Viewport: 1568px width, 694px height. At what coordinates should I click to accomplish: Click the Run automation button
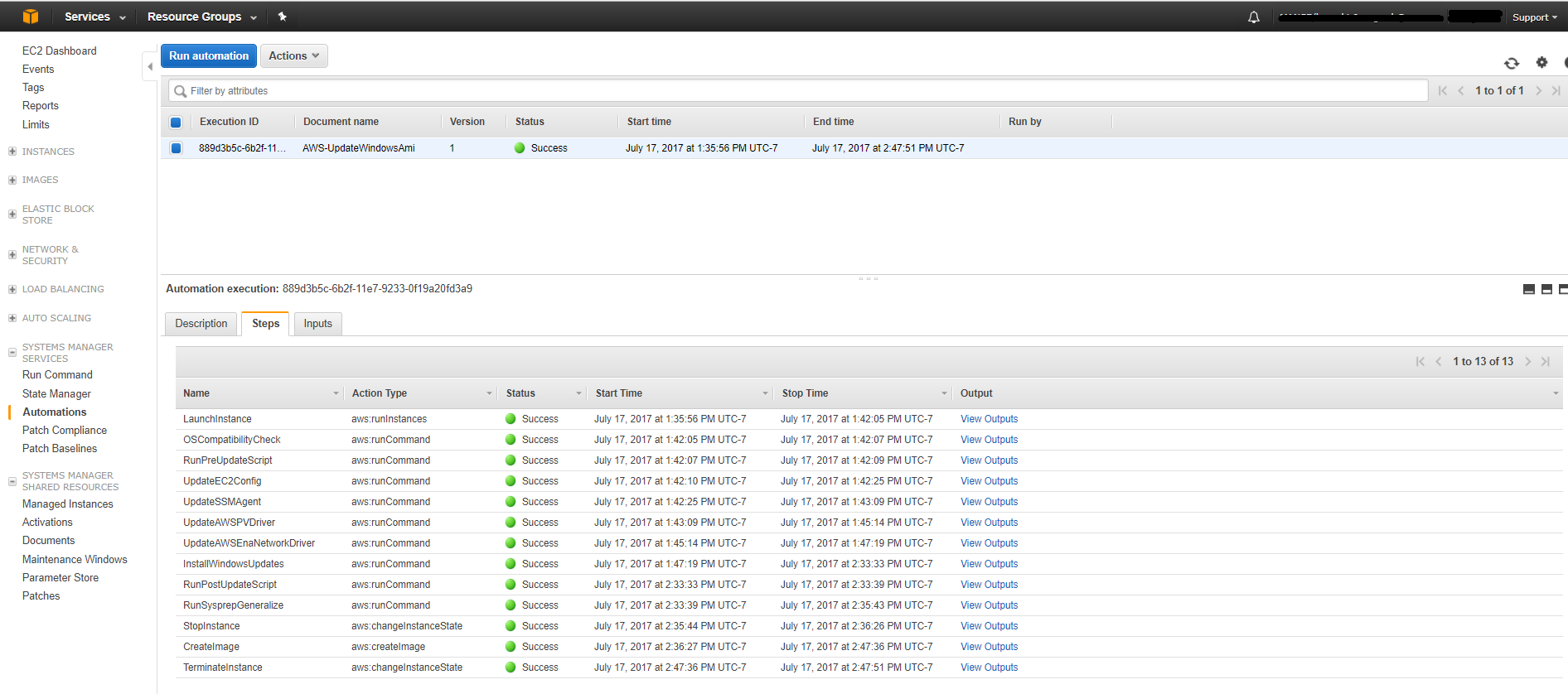coord(209,55)
